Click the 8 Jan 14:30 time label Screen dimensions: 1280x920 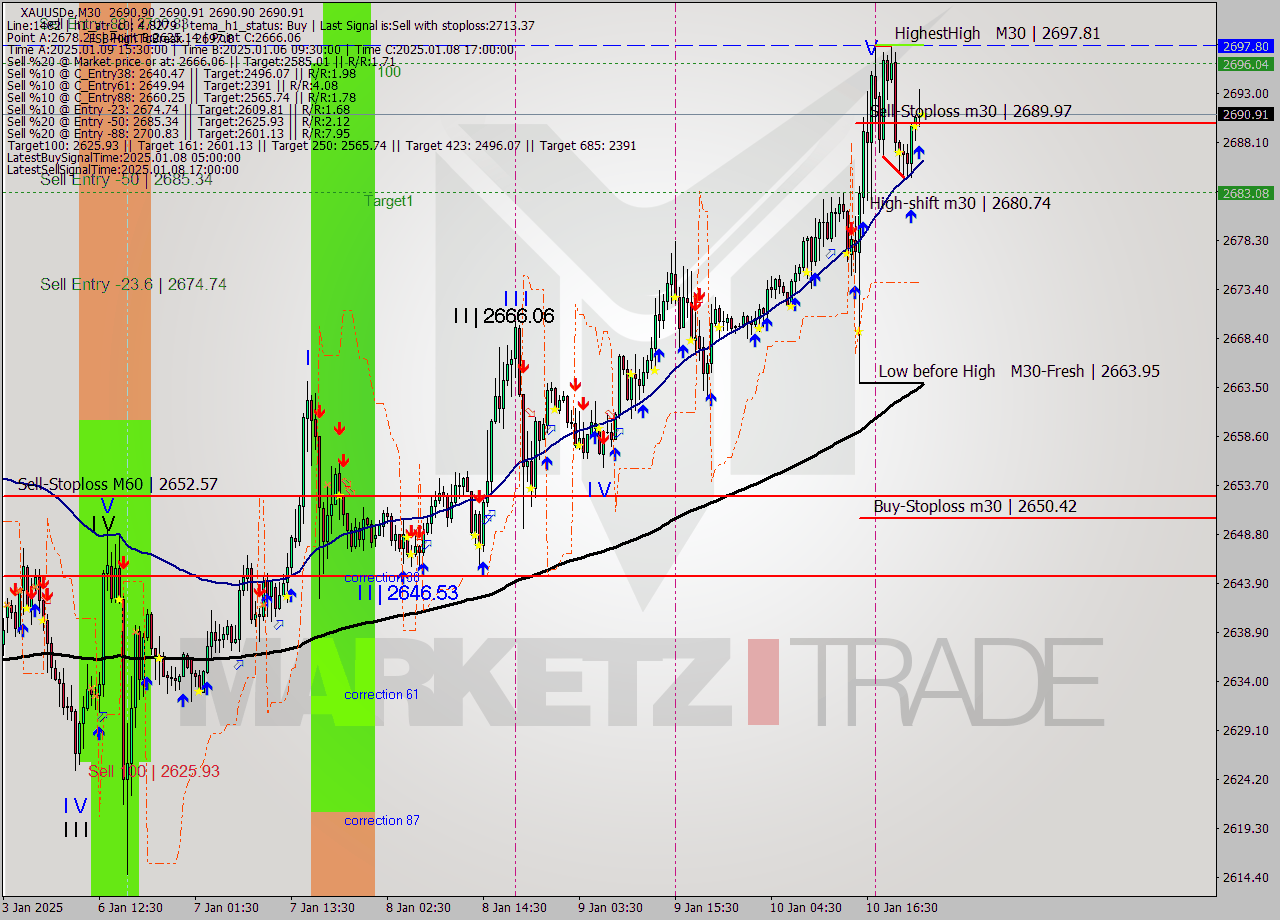click(x=514, y=908)
